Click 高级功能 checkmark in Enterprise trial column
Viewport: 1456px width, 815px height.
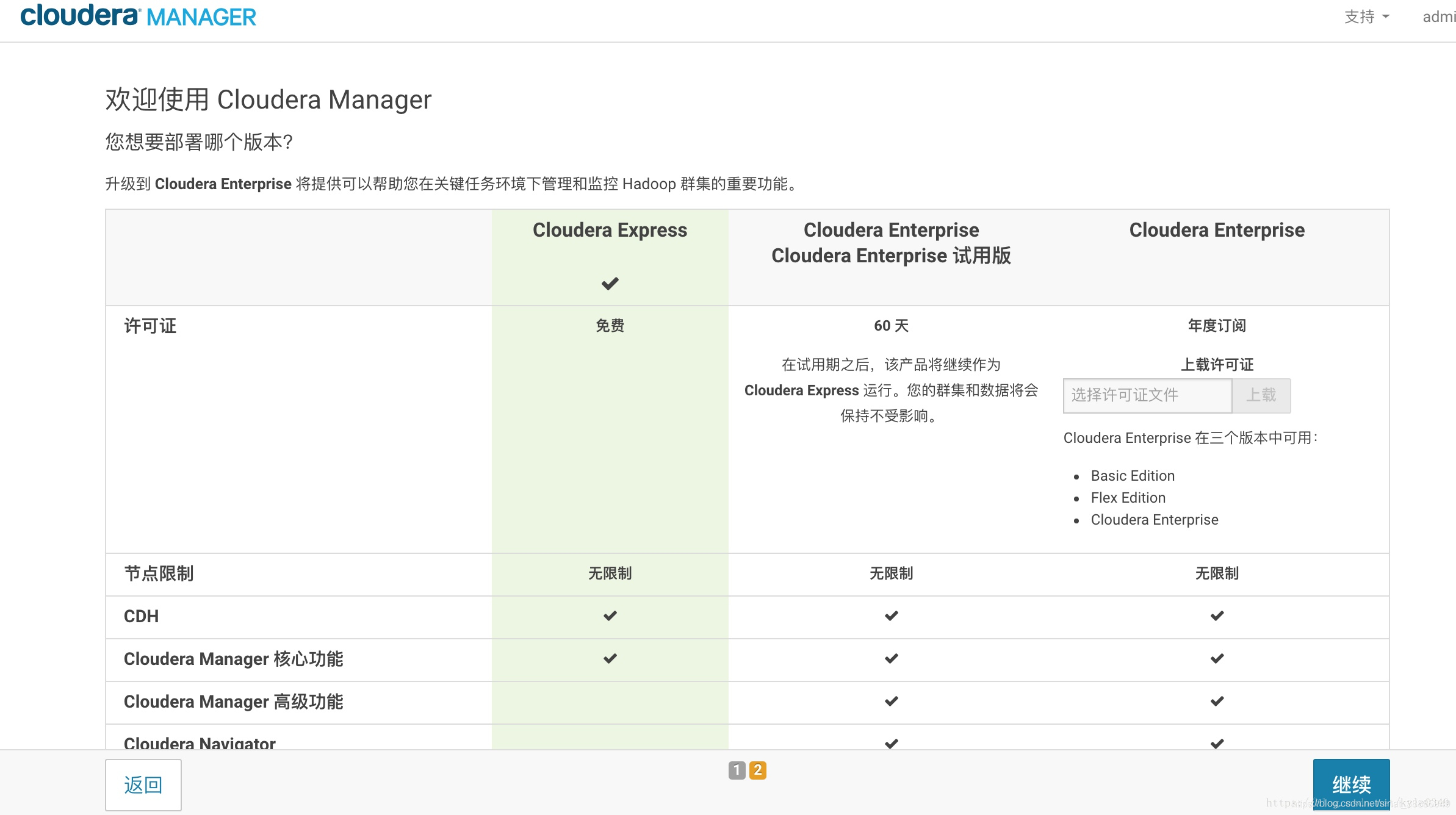pyautogui.click(x=891, y=702)
